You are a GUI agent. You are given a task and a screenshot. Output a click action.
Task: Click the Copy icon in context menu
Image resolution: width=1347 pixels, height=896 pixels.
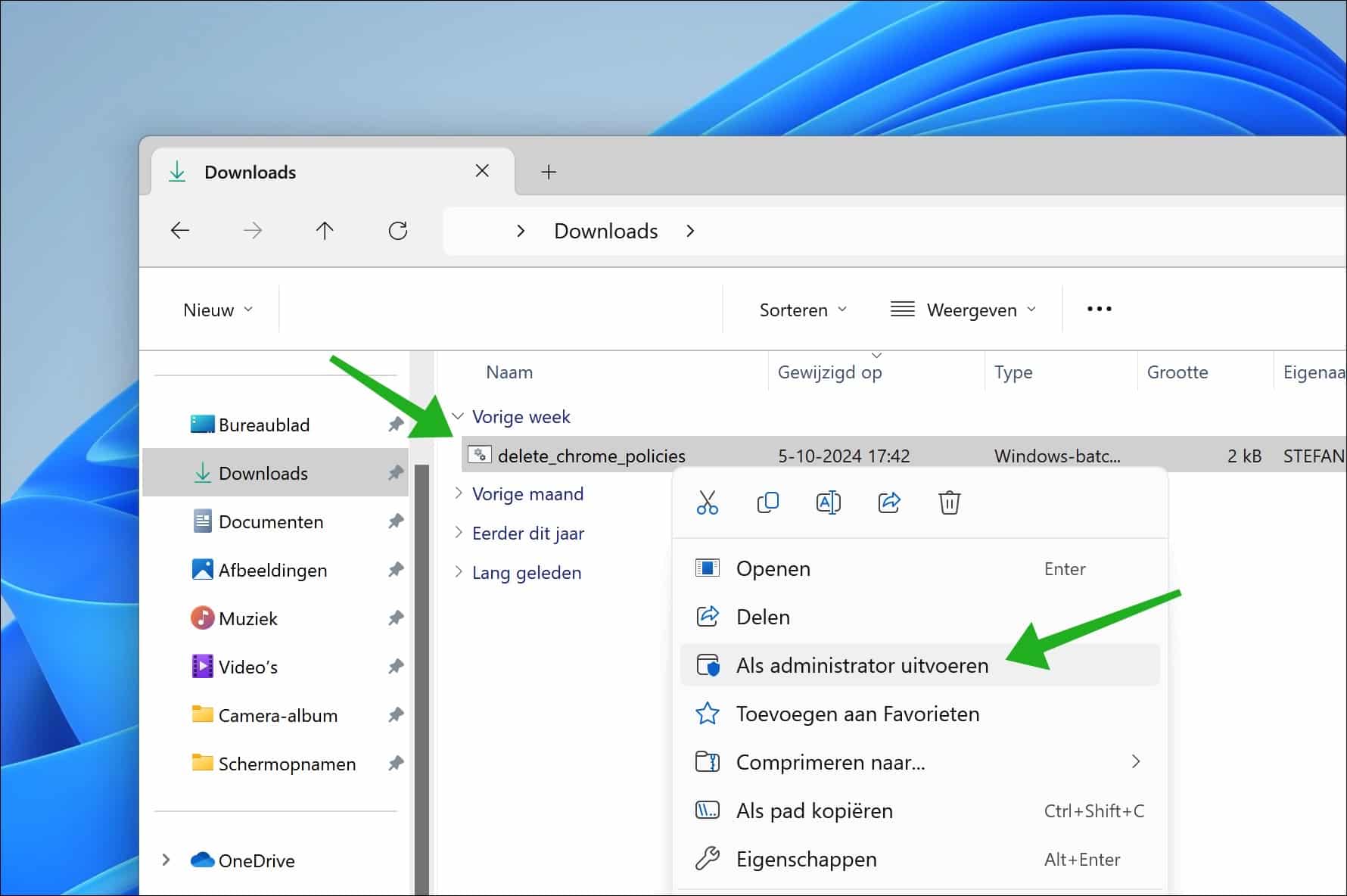click(x=767, y=502)
